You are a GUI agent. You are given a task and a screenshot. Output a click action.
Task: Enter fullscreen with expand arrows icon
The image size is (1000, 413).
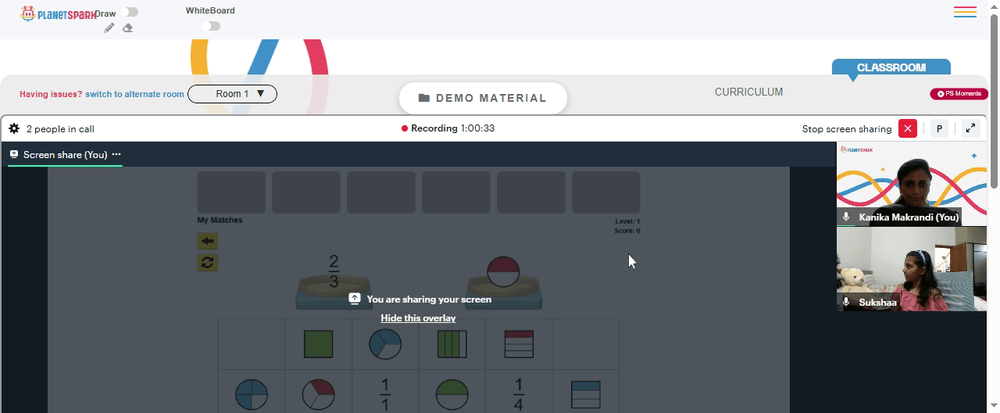click(x=970, y=128)
